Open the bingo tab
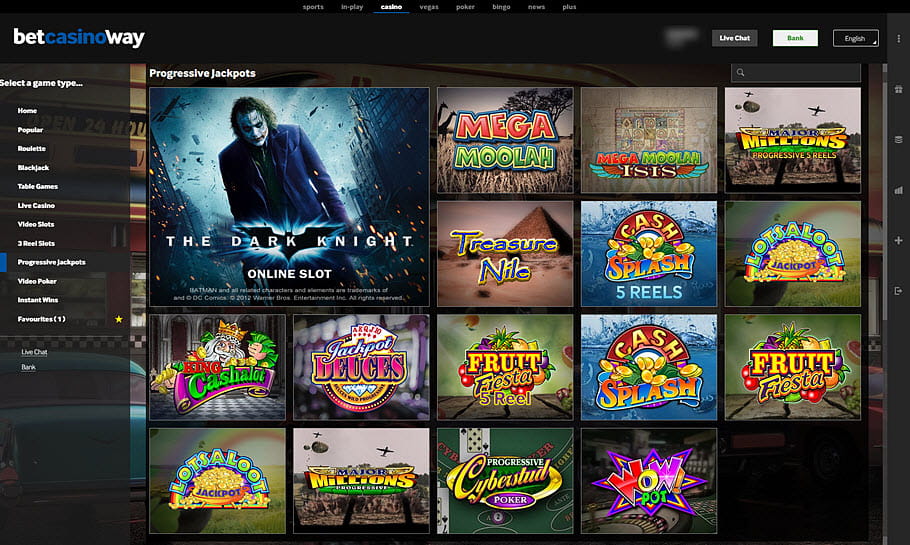Screen dimensions: 910x545 pyautogui.click(x=501, y=7)
